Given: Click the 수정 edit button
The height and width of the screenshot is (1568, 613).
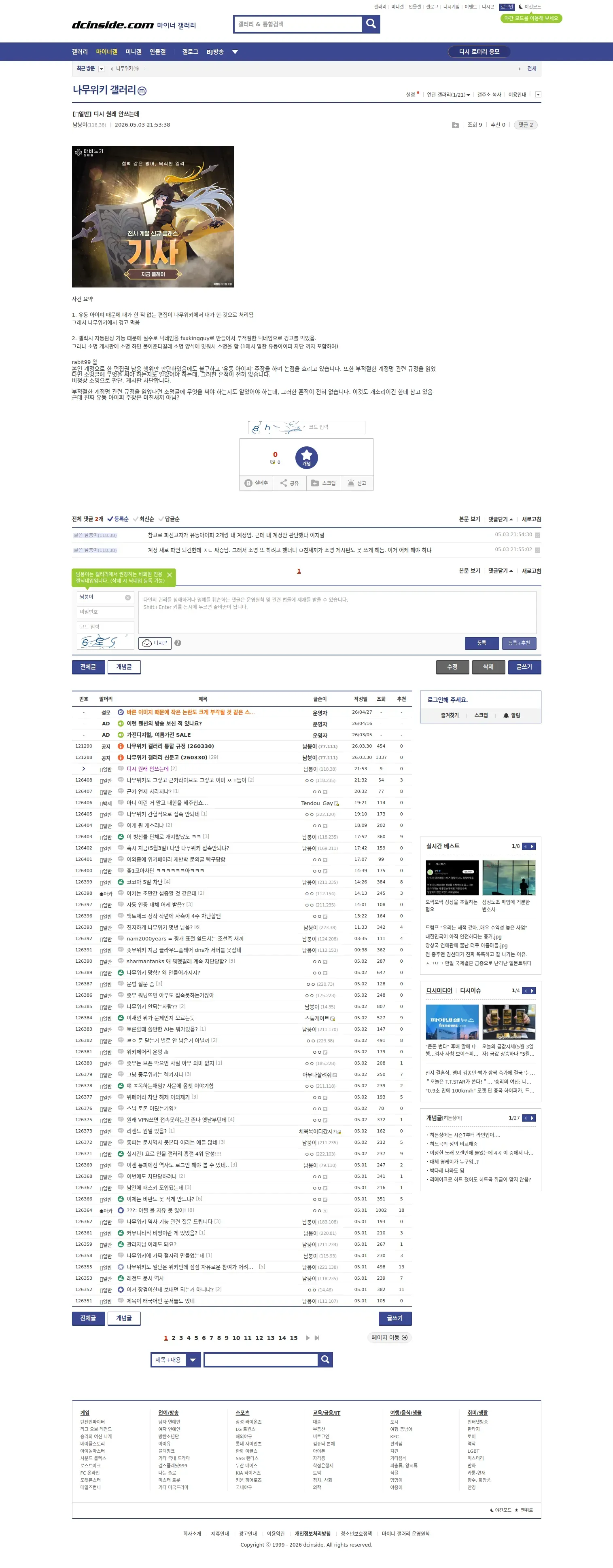Looking at the screenshot, I should coord(452,666).
